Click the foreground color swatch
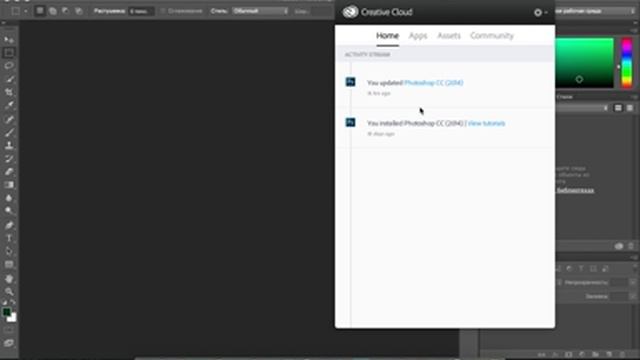 click(x=7, y=312)
